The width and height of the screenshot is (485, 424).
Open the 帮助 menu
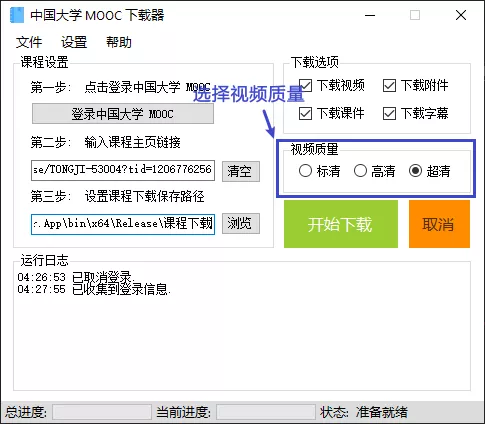tap(119, 43)
